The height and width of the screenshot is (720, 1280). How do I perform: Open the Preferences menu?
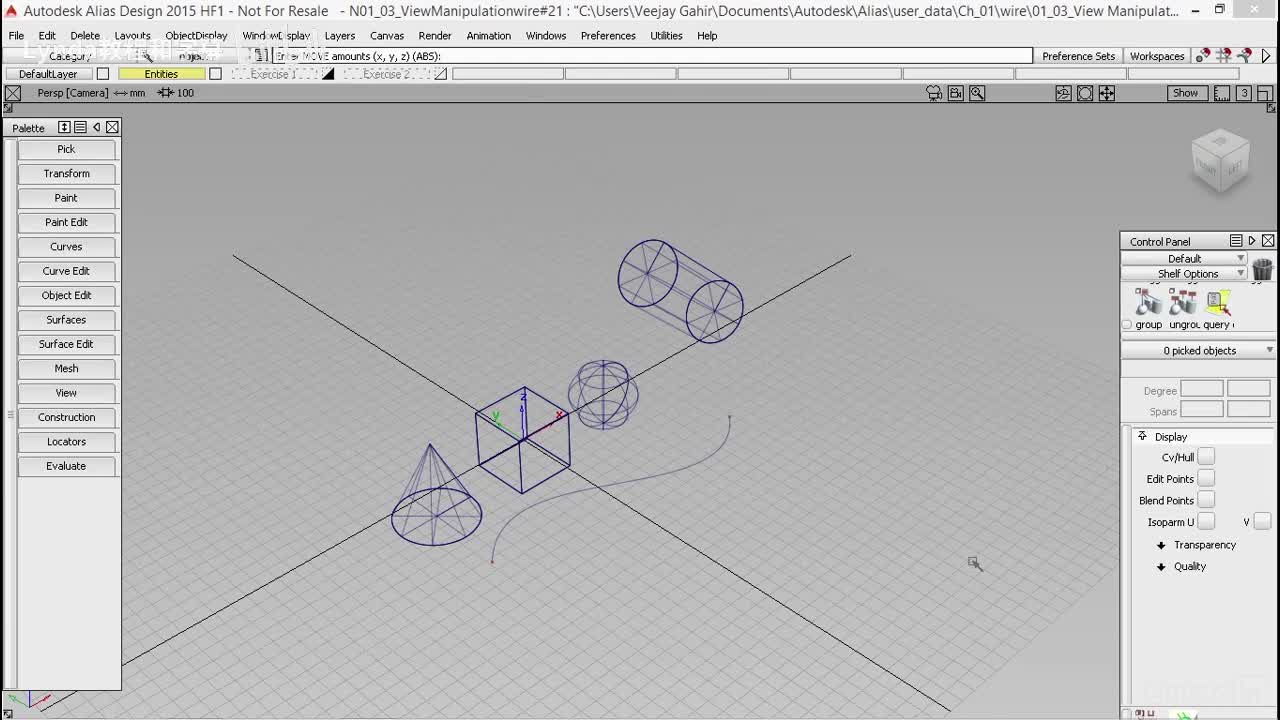pyautogui.click(x=608, y=36)
